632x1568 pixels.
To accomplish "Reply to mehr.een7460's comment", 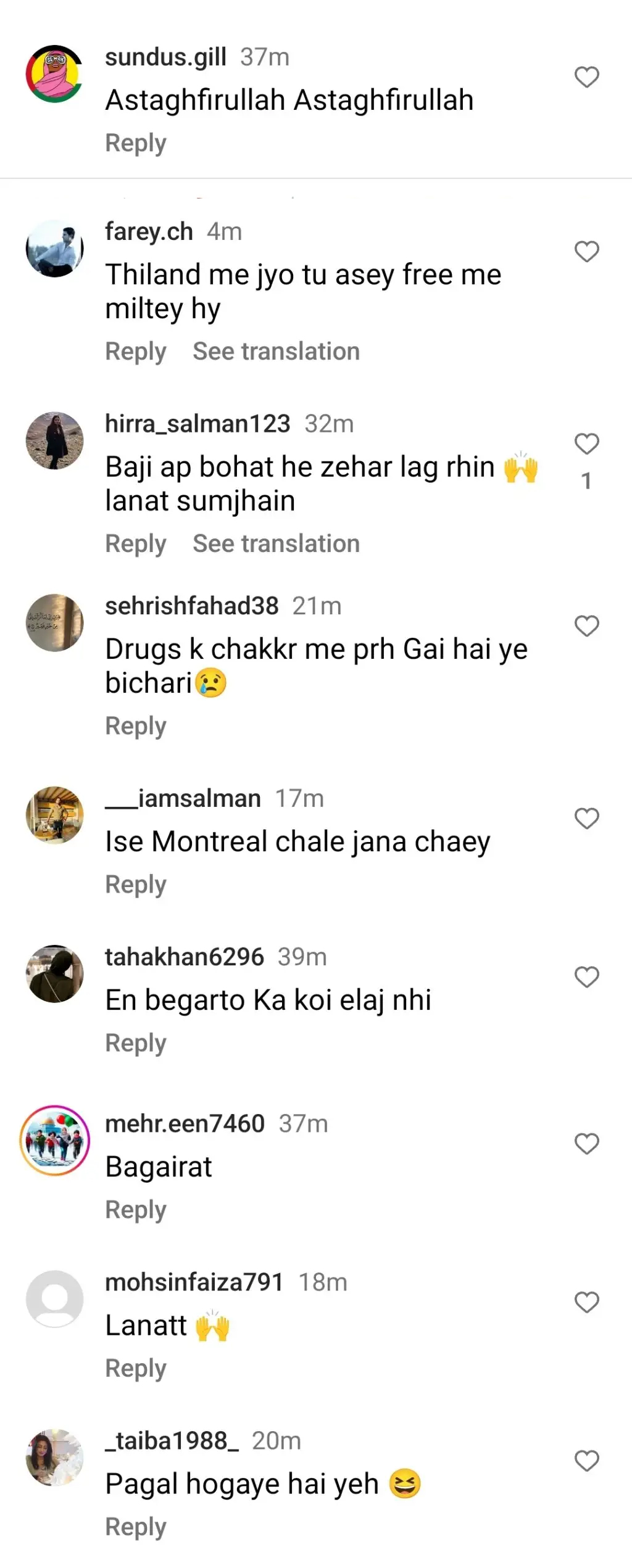I will (x=136, y=1210).
